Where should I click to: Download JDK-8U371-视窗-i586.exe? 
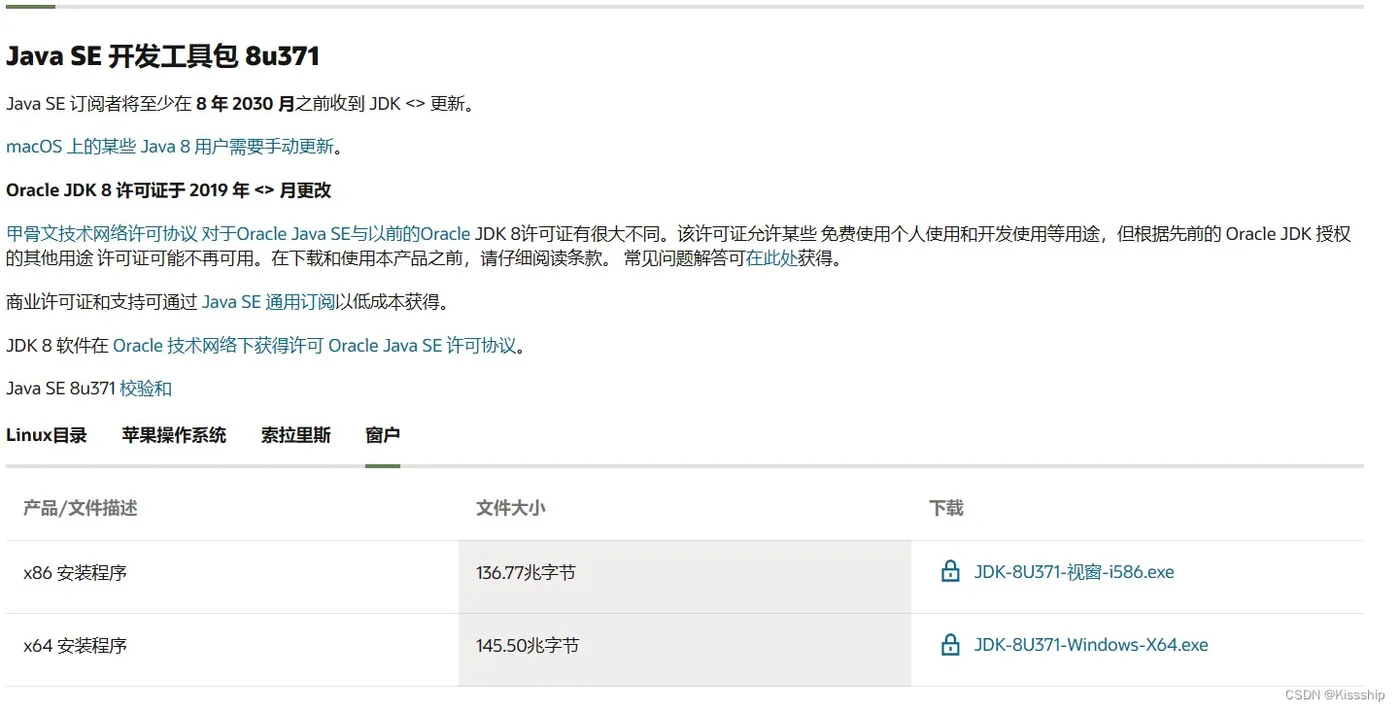tap(1074, 573)
